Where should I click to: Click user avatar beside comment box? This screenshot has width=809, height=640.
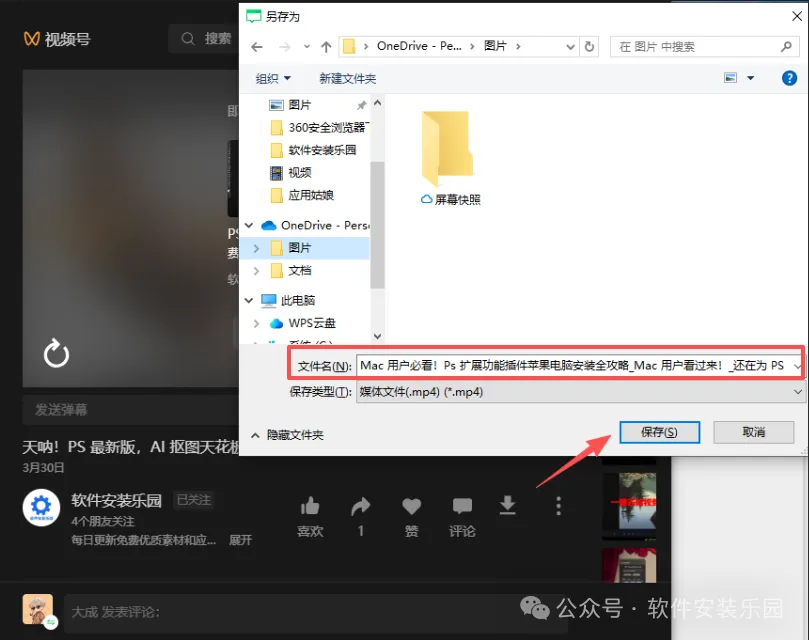tap(38, 610)
